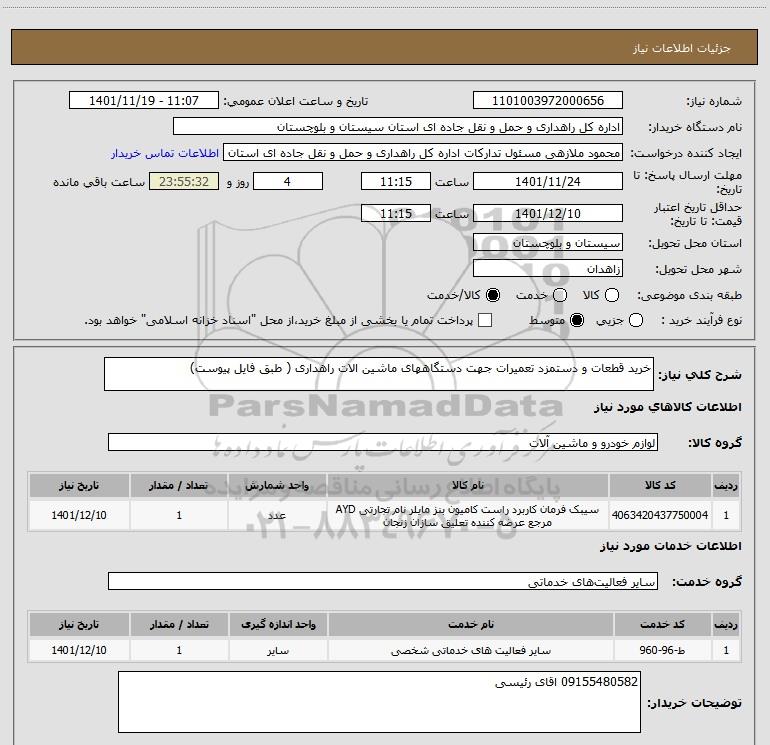Screen dimensions: 770x745
Task: Click public announcement date field 1401/11/19 - 11:07
Action: (144, 101)
